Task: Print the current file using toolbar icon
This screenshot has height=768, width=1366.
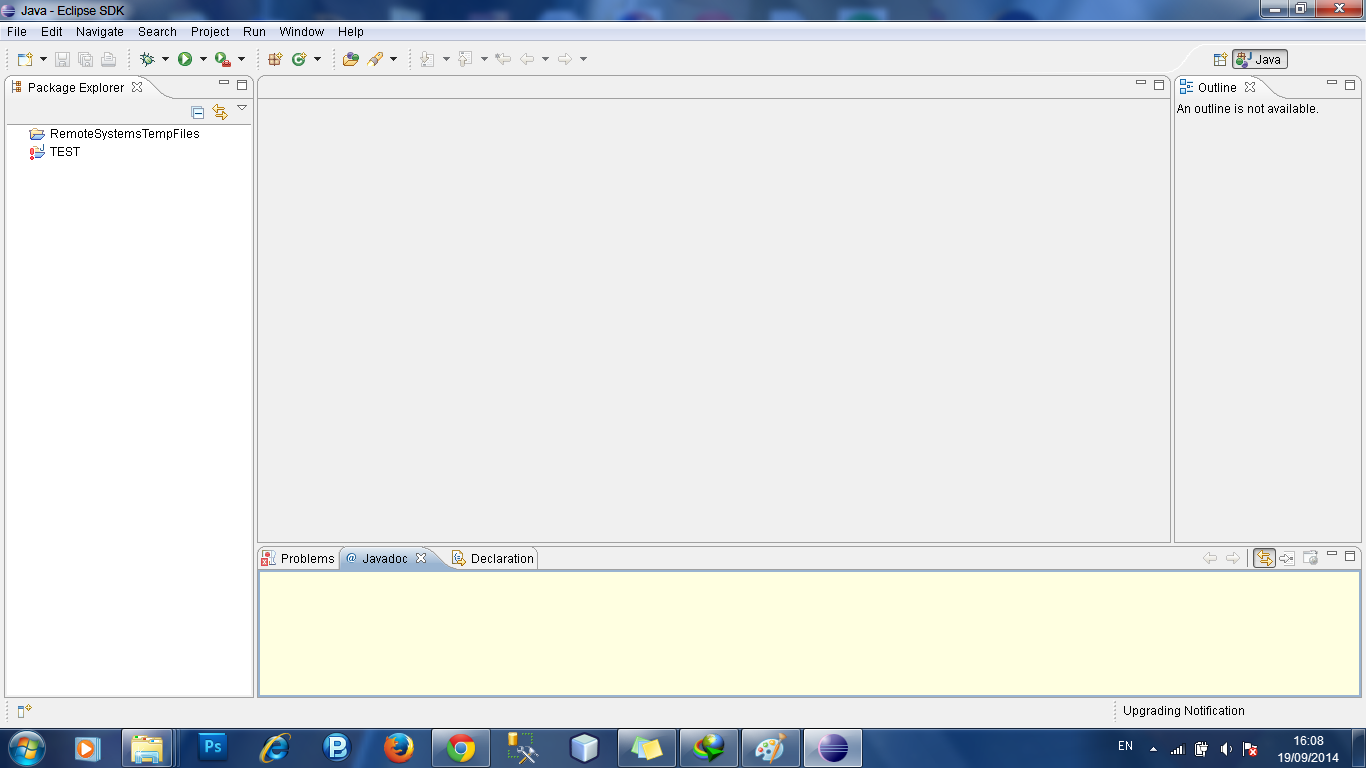Action: [109, 58]
